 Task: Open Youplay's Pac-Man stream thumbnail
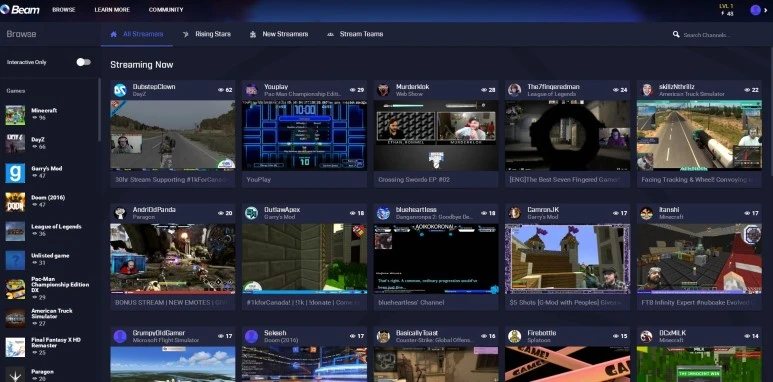coord(304,136)
